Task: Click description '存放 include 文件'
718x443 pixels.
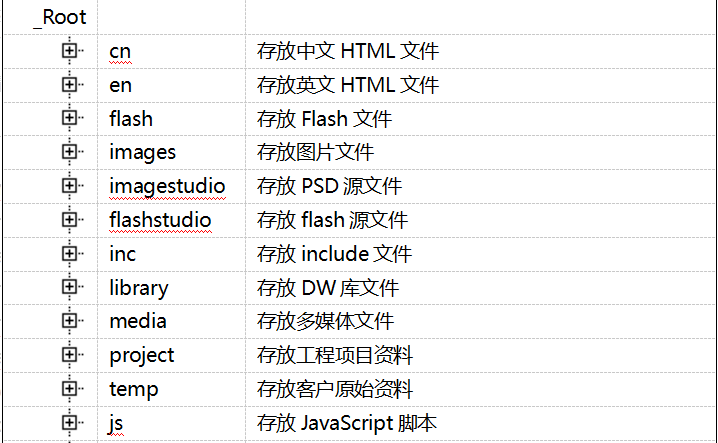Action: tap(334, 254)
